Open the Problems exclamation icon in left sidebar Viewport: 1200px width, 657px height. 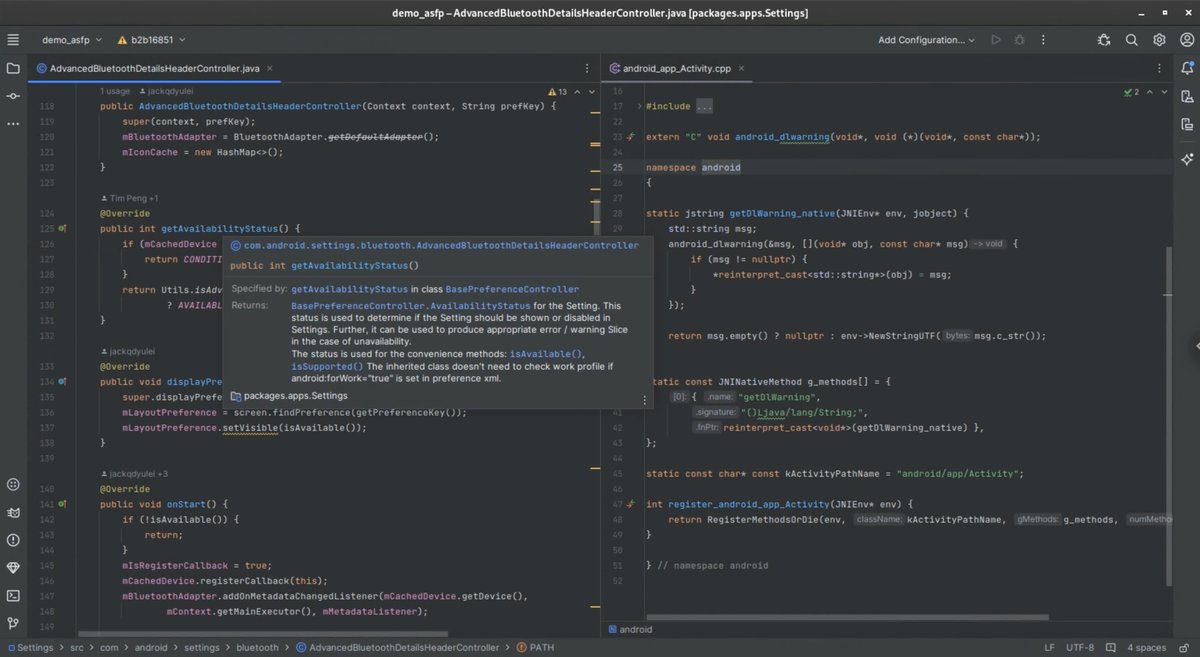pyautogui.click(x=13, y=540)
